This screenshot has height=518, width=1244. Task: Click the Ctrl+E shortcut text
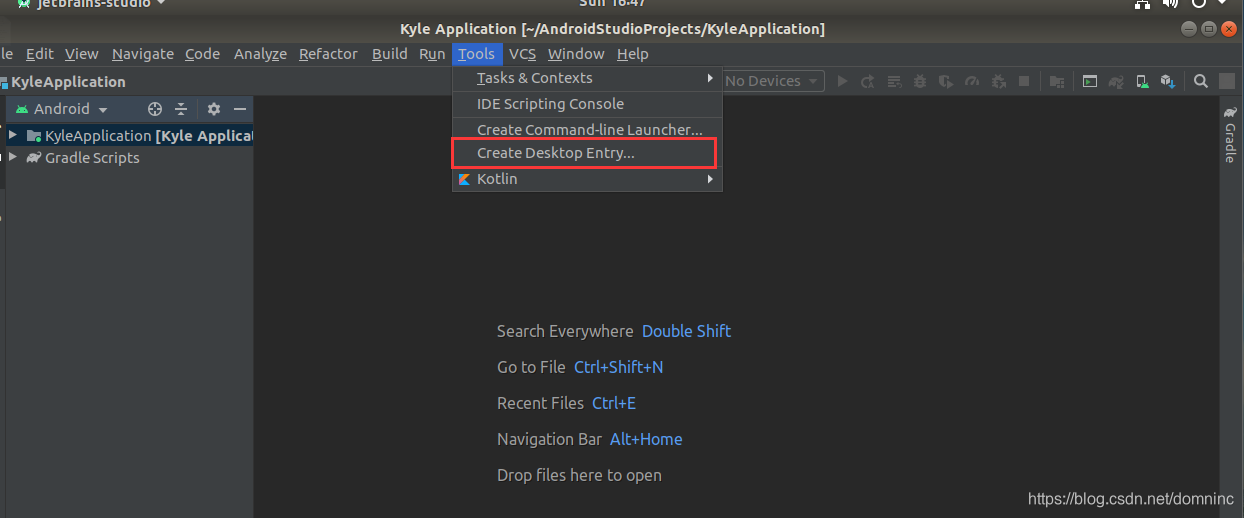(614, 403)
